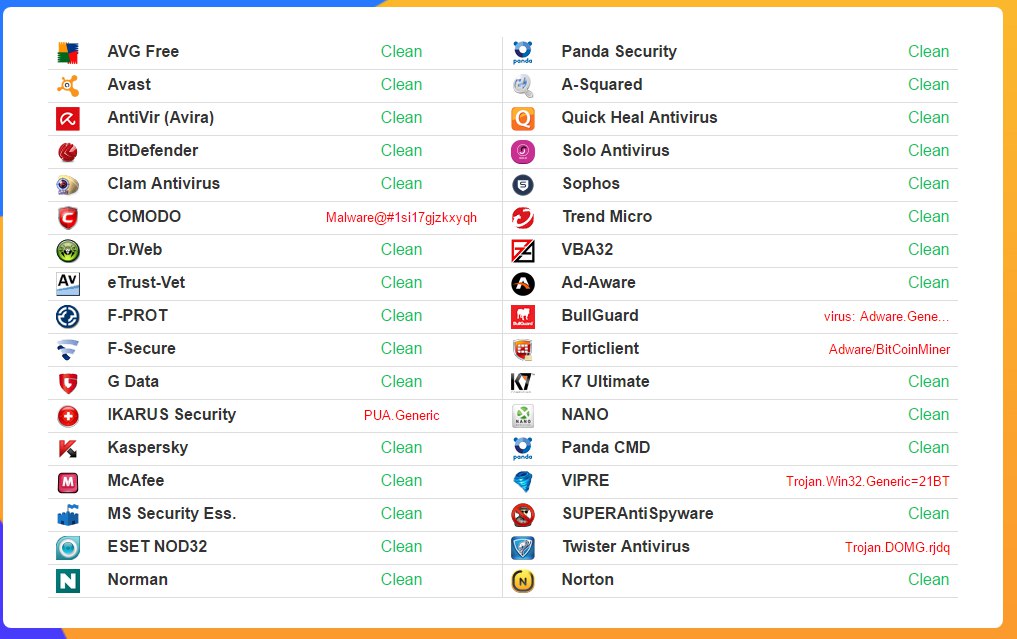
Task: Click the Trojan.Win32.Generic result for VIPRE
Action: (x=867, y=481)
